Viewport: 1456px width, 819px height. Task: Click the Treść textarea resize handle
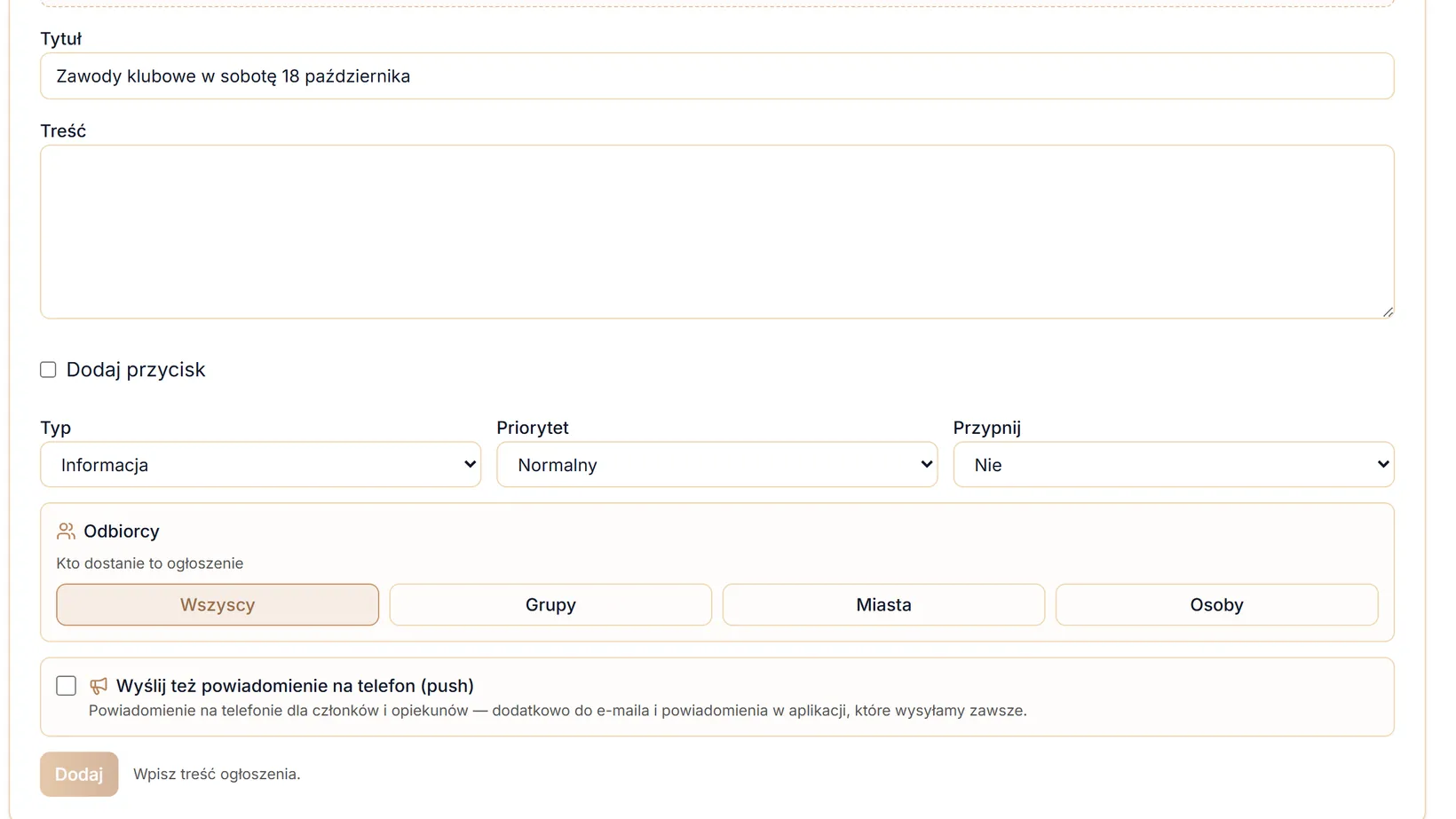coord(1388,311)
